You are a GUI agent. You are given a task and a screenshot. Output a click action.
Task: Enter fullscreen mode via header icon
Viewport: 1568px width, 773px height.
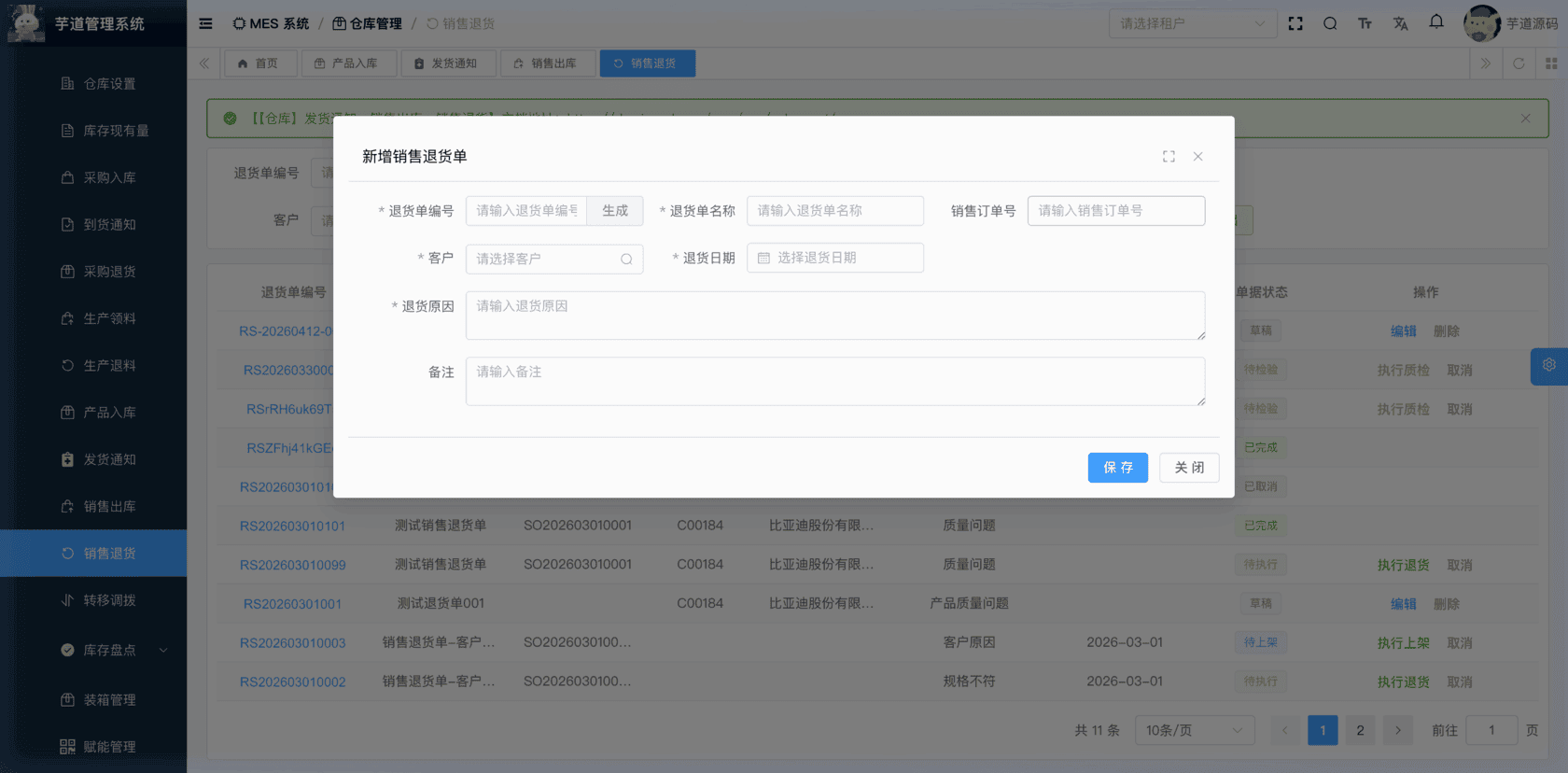1295,23
